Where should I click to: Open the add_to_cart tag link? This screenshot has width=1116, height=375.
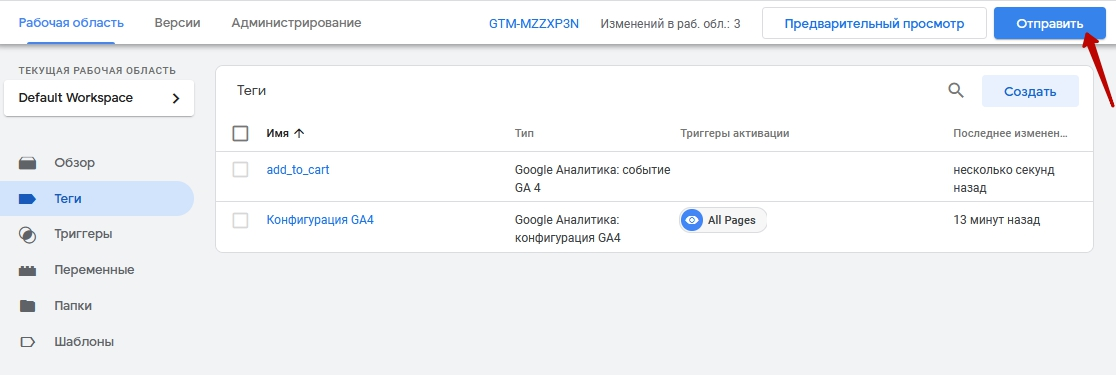(x=298, y=170)
